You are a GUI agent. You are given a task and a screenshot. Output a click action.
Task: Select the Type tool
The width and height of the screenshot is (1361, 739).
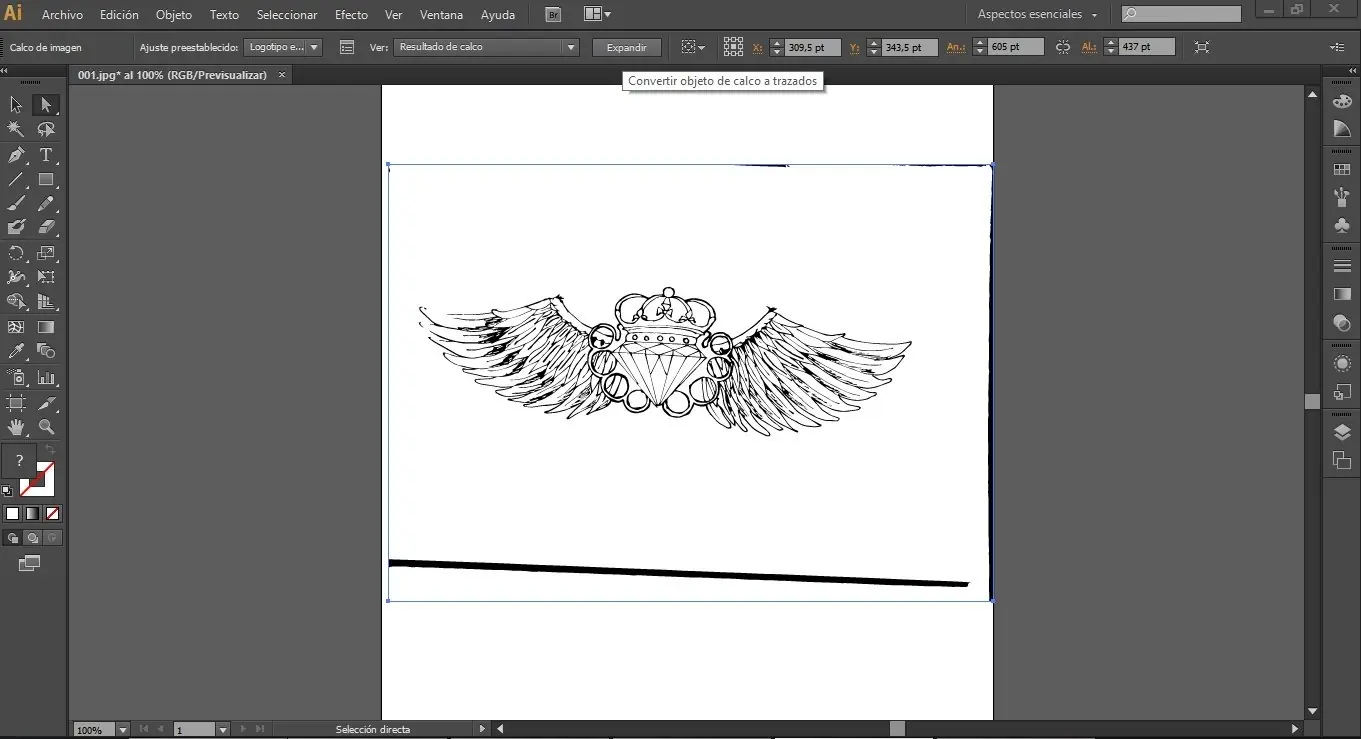pyautogui.click(x=46, y=155)
